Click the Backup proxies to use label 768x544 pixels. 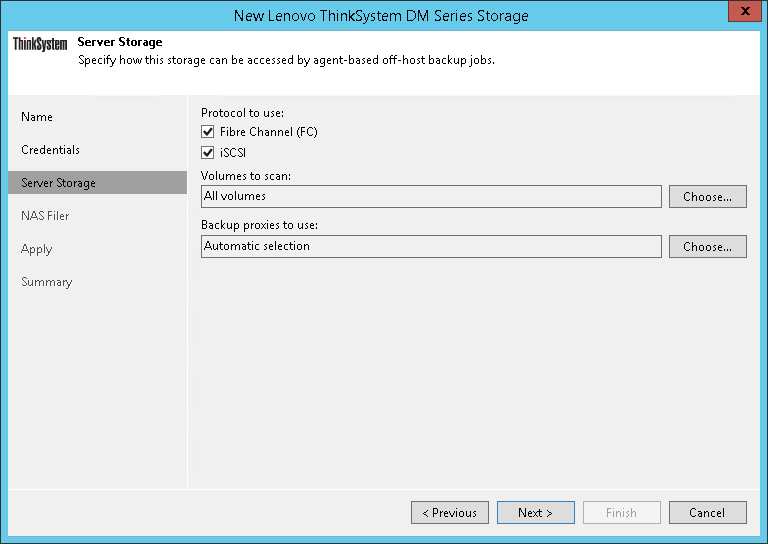click(x=260, y=225)
